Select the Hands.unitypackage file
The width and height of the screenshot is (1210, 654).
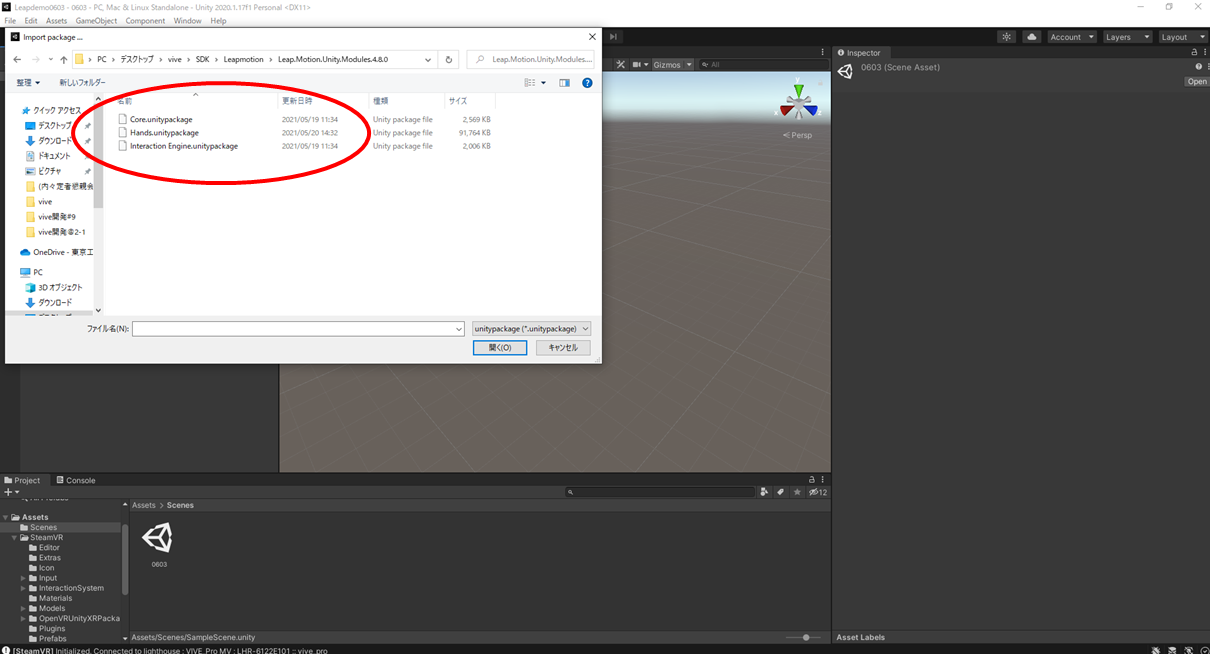pyautogui.click(x=163, y=132)
